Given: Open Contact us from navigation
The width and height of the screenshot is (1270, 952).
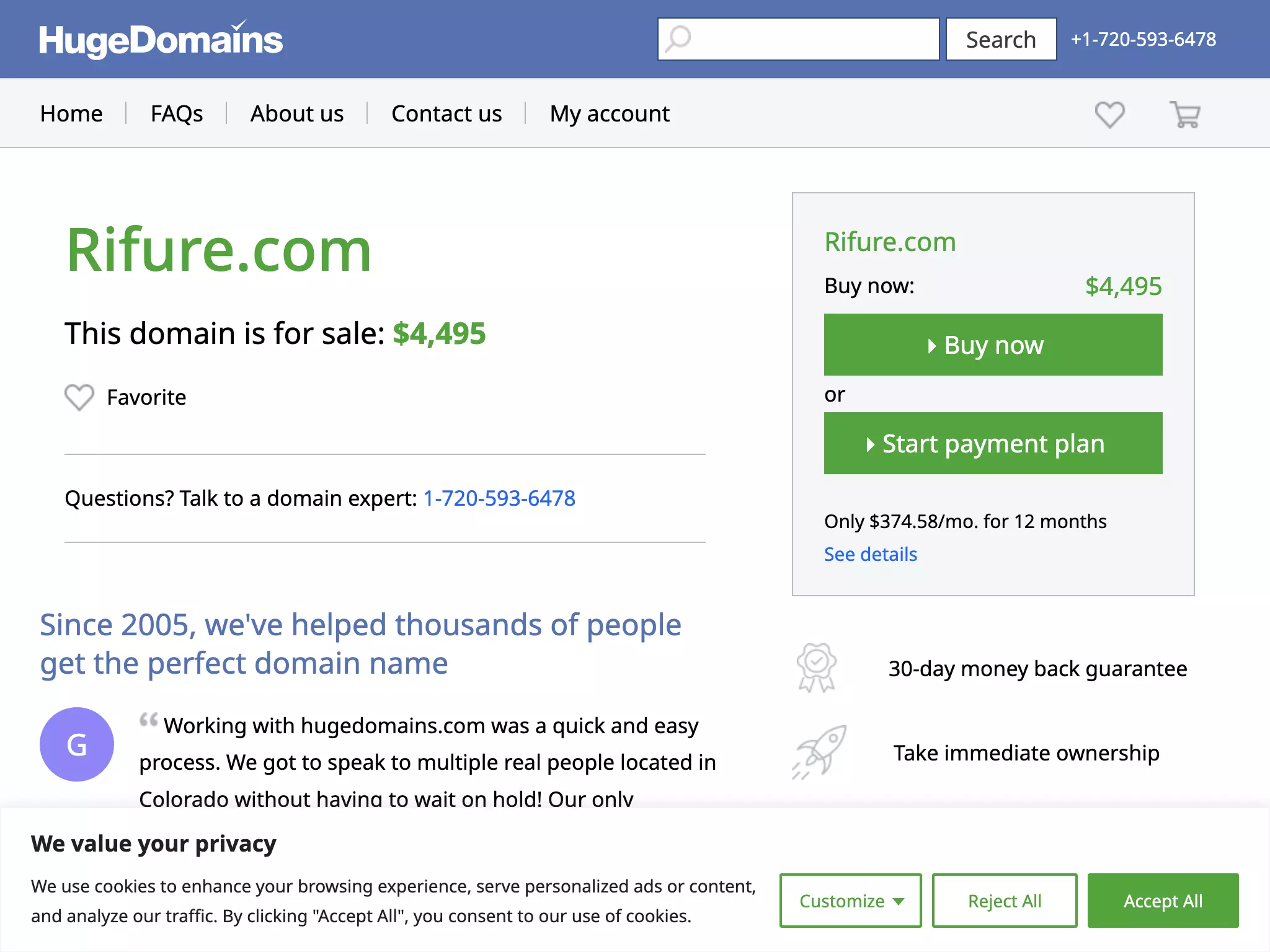Looking at the screenshot, I should coord(446,113).
